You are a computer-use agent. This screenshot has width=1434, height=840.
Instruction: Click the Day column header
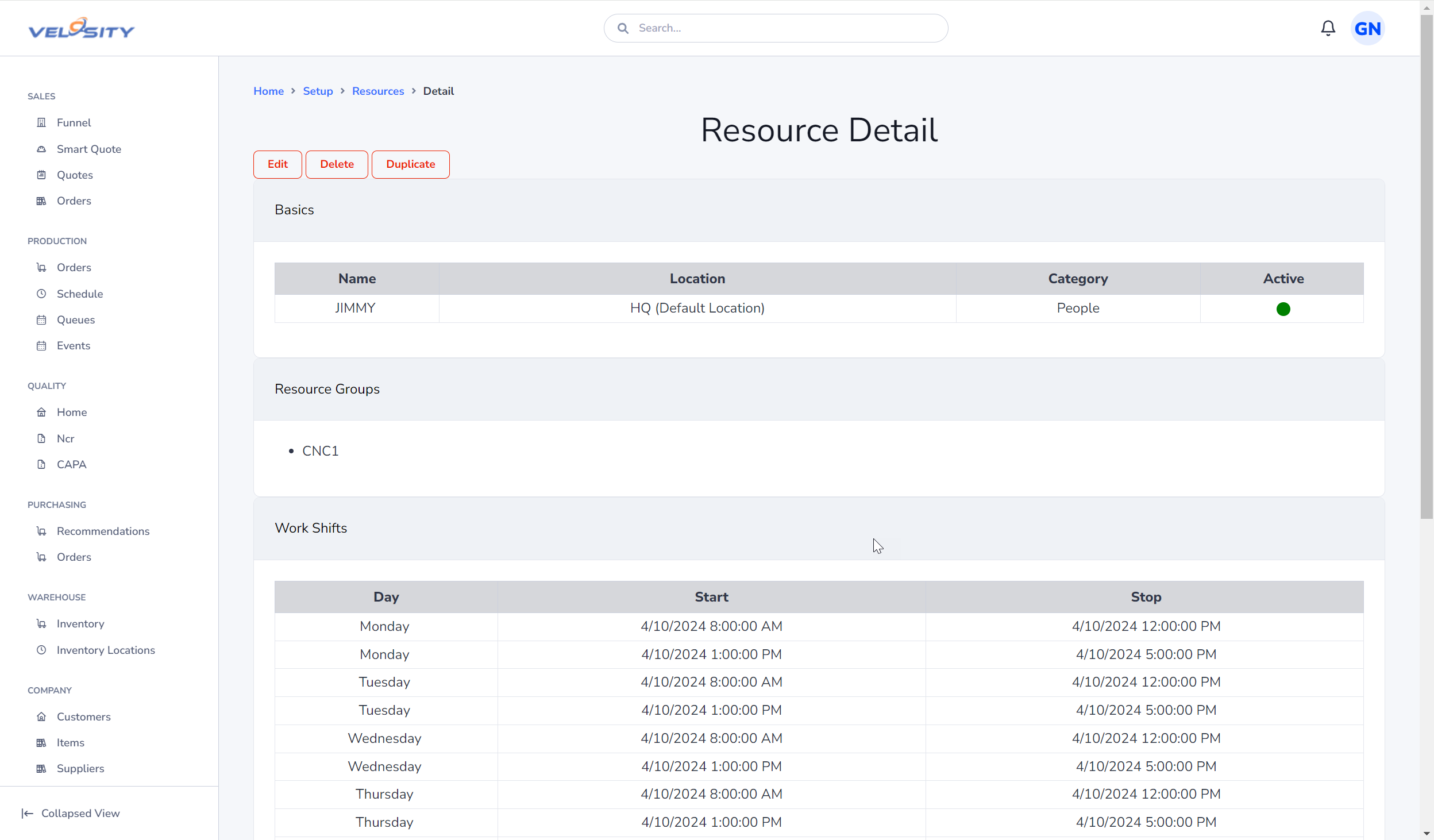(x=386, y=597)
